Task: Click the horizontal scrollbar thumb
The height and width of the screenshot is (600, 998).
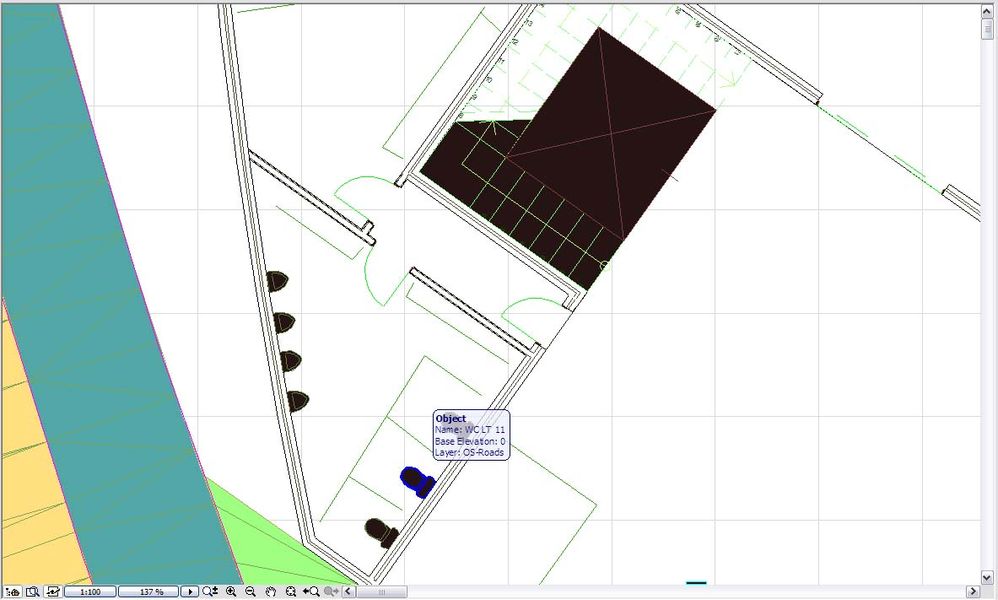Action: pos(381,592)
